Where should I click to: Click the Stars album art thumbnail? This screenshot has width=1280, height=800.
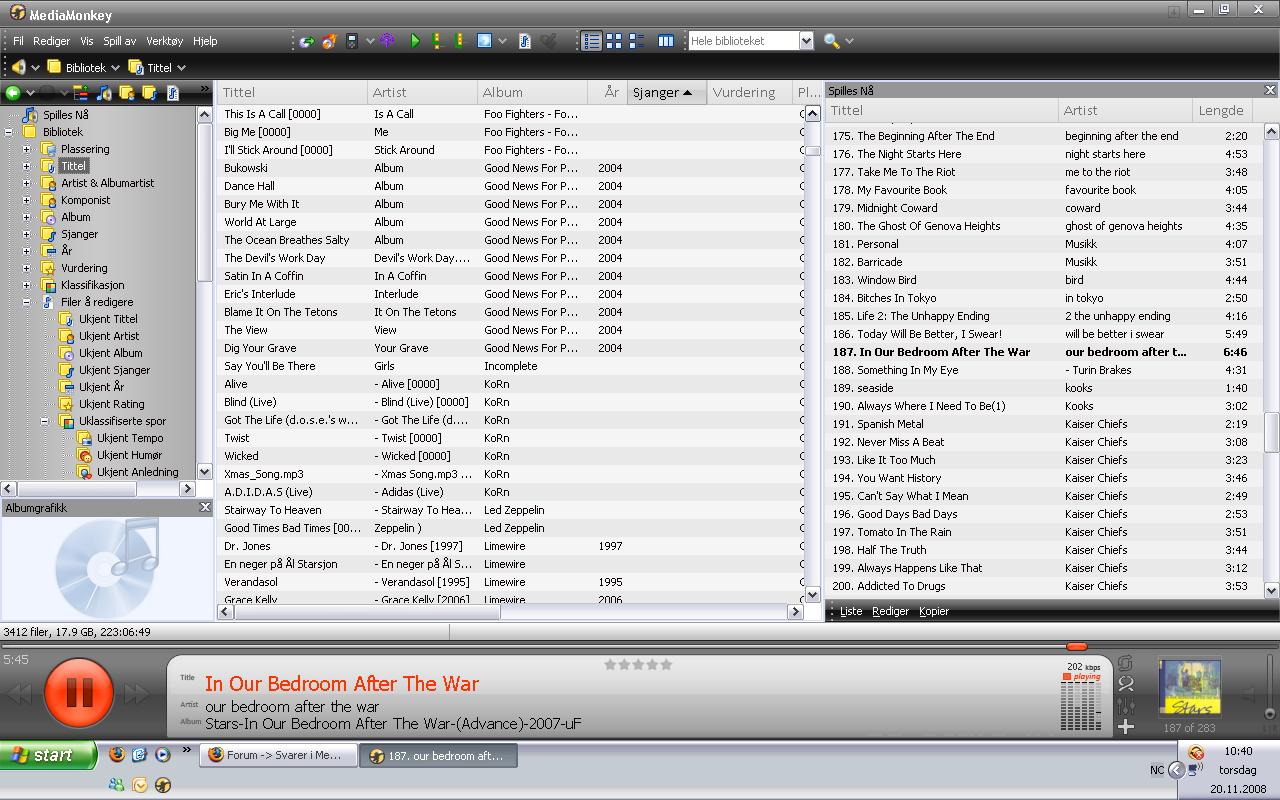tap(1189, 689)
